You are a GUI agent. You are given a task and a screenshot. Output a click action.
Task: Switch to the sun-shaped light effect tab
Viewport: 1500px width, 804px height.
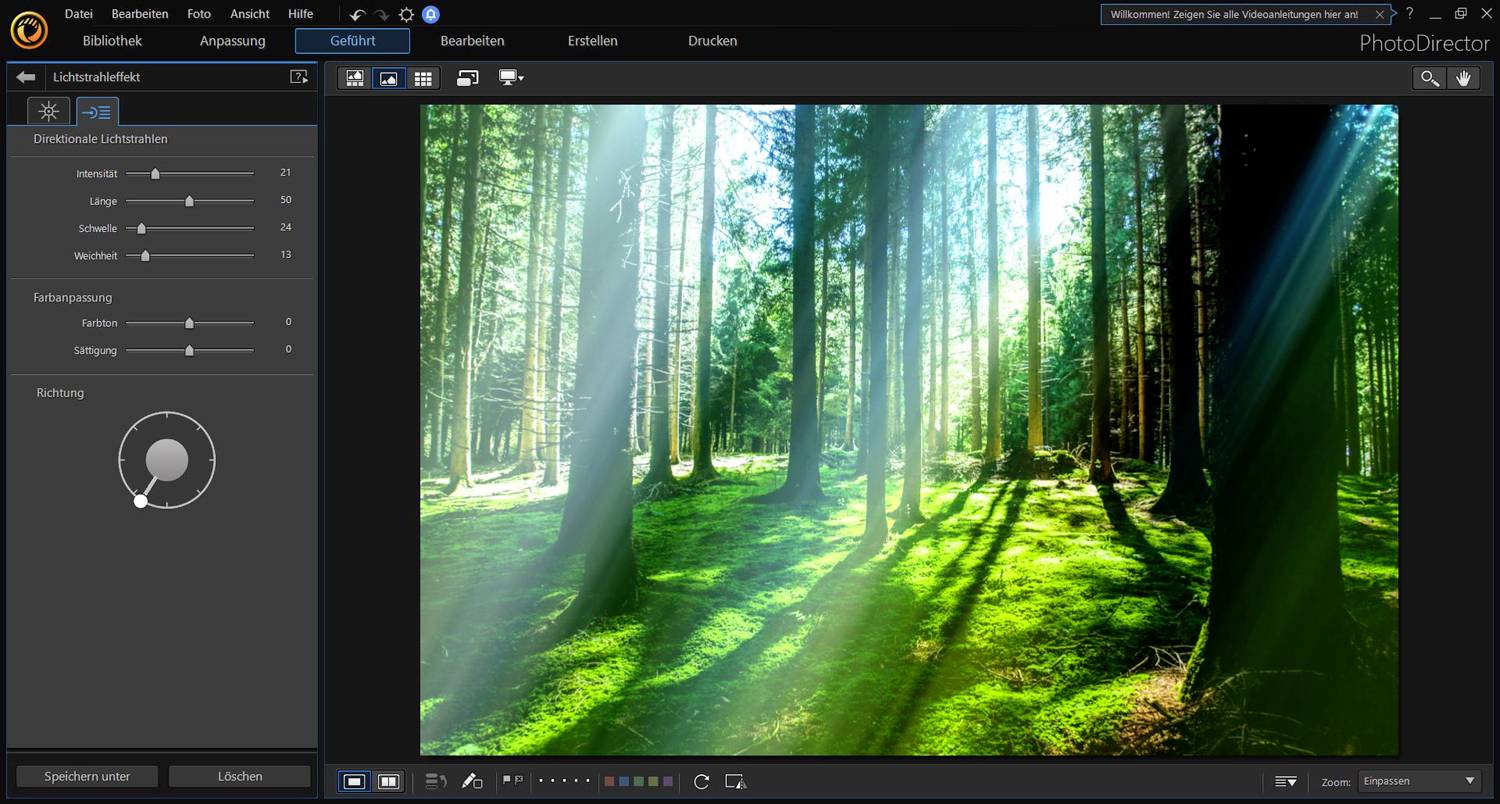click(x=48, y=111)
